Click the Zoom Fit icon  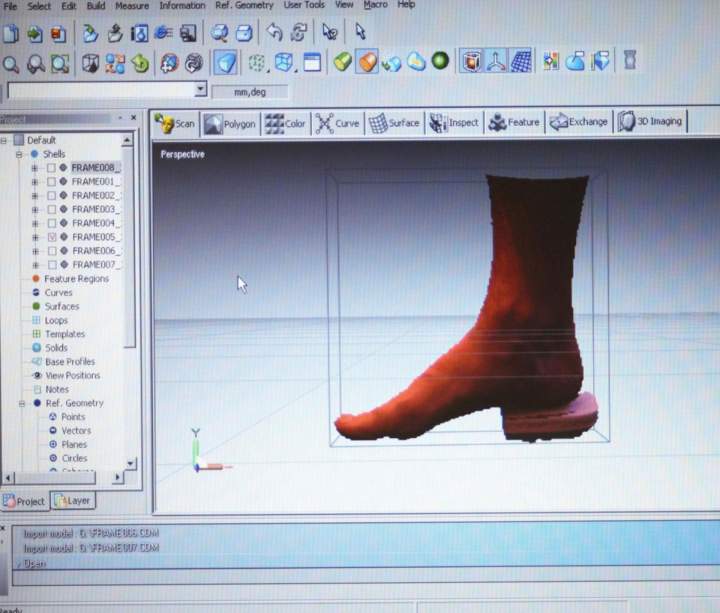pos(60,64)
